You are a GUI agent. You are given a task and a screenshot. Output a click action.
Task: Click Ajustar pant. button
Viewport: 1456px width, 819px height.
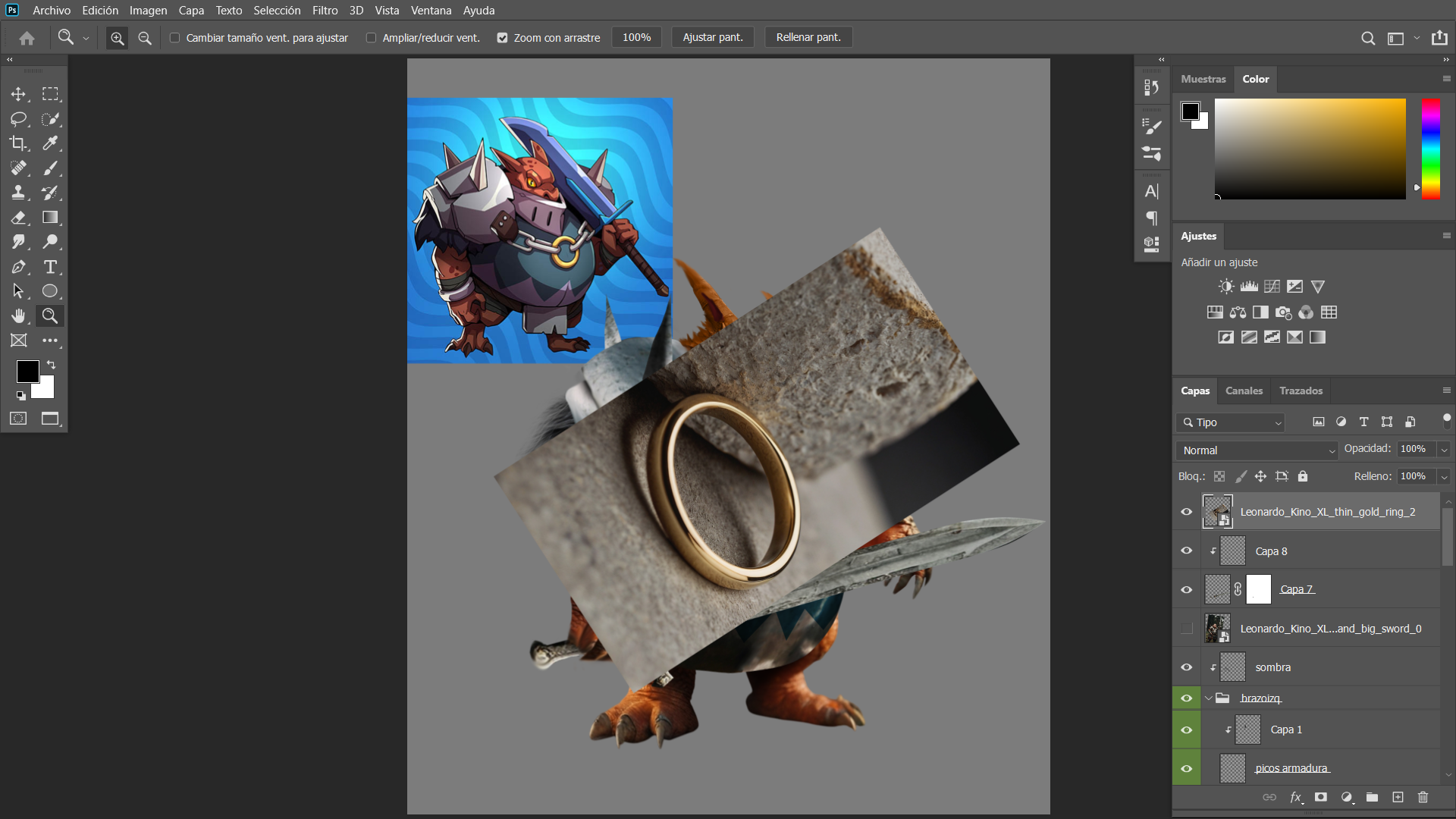pyautogui.click(x=712, y=38)
